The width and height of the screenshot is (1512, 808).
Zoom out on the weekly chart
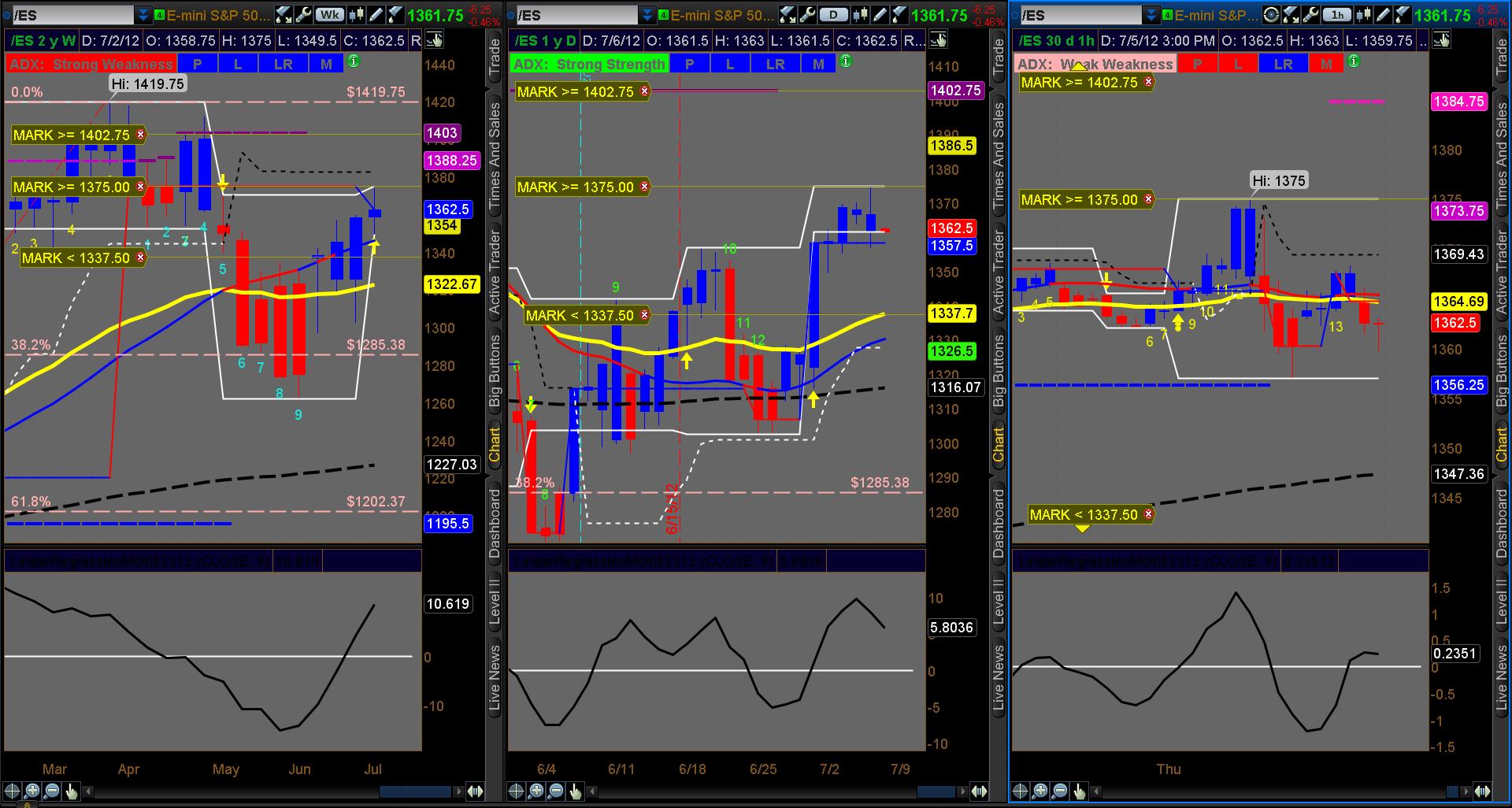(x=52, y=791)
